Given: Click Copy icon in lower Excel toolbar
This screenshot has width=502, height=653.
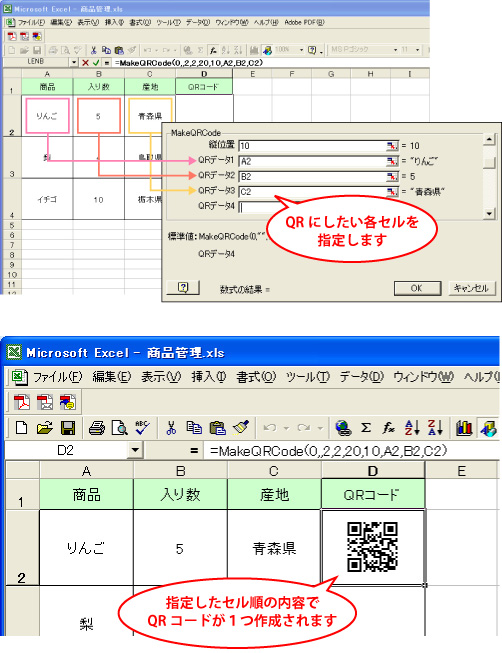Looking at the screenshot, I should pyautogui.click(x=194, y=428).
